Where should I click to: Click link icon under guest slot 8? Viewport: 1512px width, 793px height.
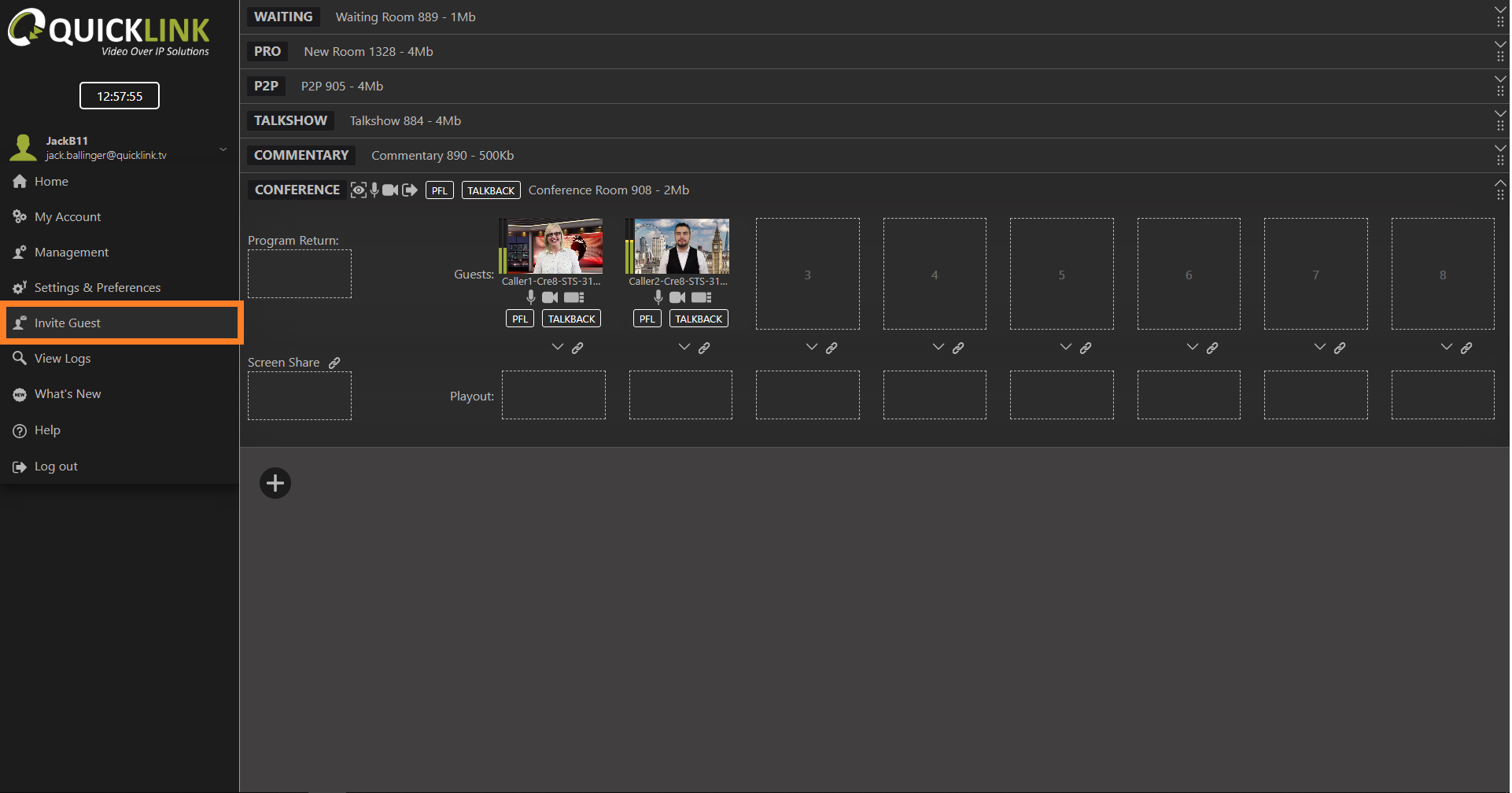point(1466,348)
